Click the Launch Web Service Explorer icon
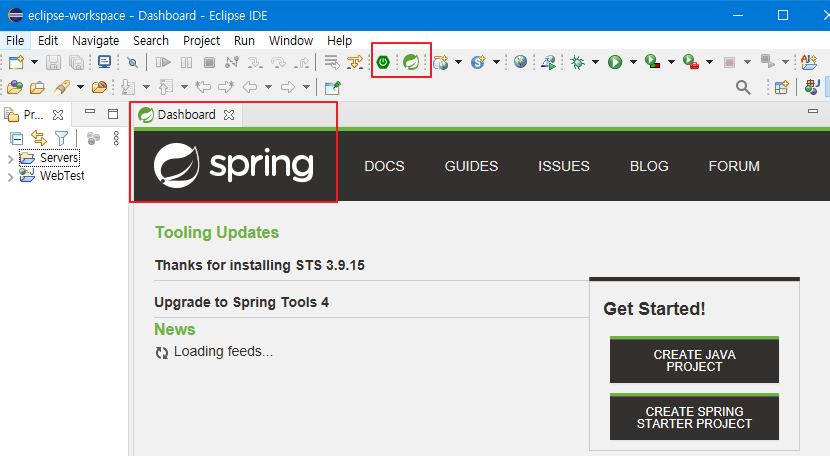This screenshot has width=830, height=456. coord(549,62)
